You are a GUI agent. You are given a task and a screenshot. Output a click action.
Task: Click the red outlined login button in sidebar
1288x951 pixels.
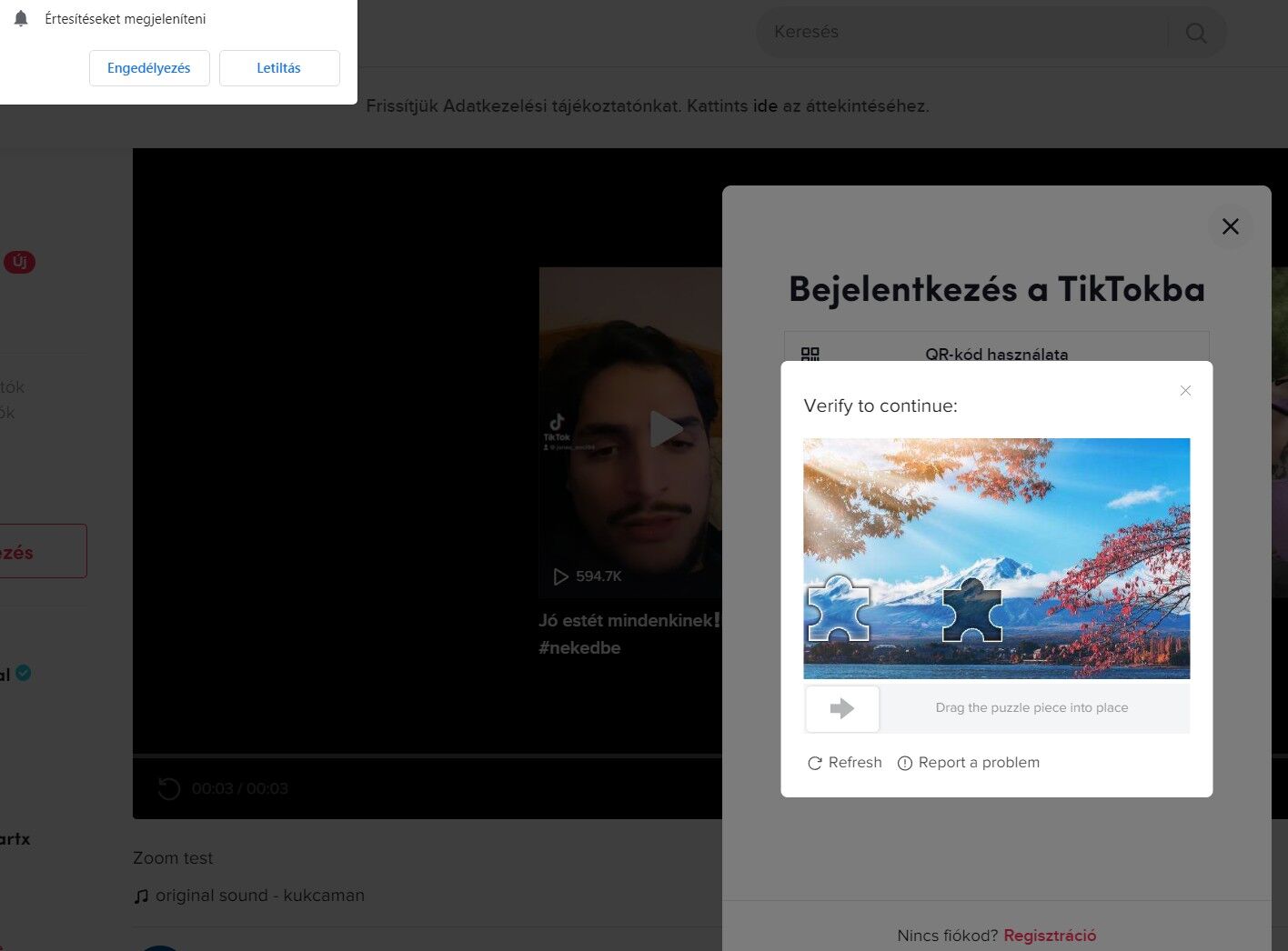[44, 551]
